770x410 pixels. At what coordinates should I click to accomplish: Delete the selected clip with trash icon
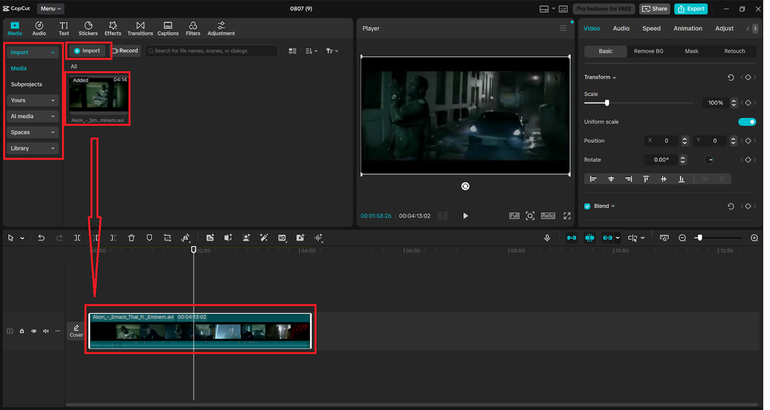tap(131, 238)
